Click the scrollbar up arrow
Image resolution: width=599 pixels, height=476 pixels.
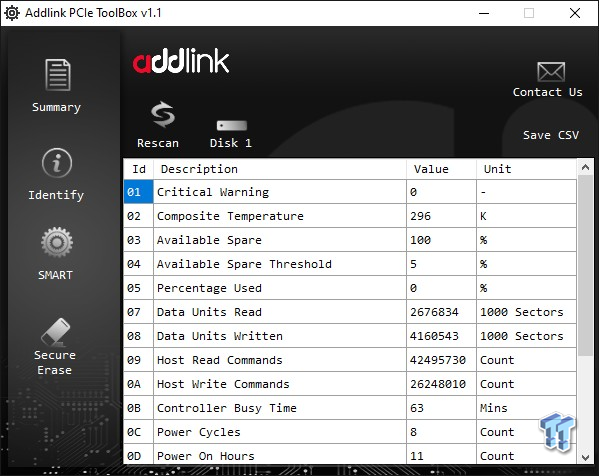pos(585,167)
